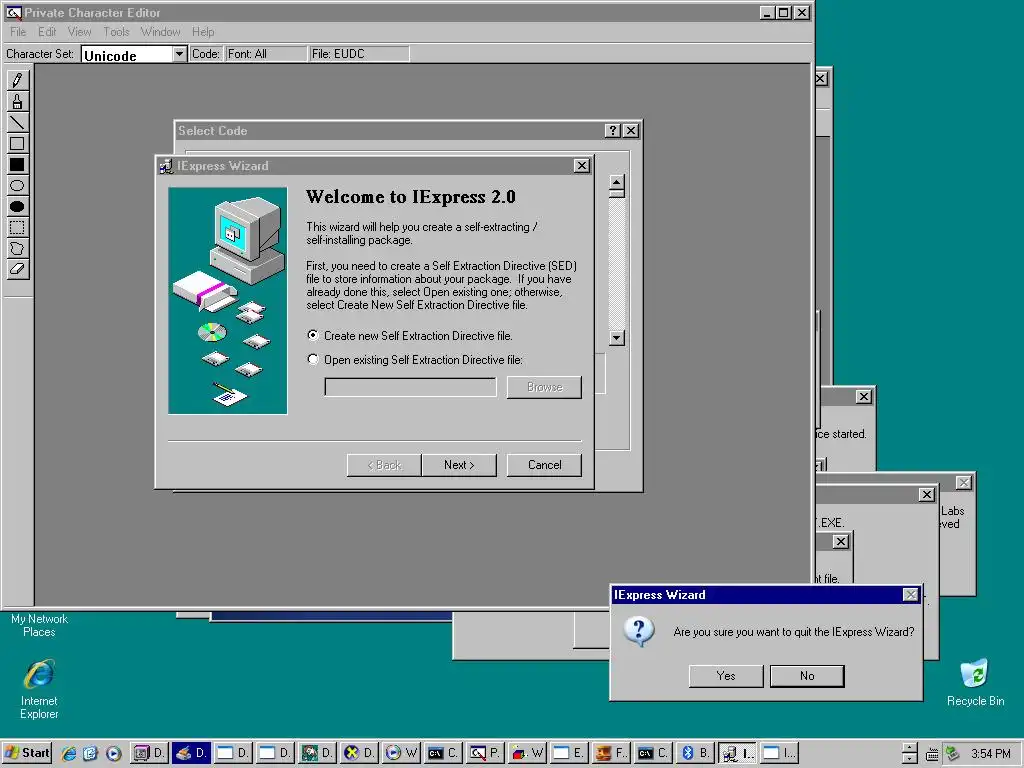The width and height of the screenshot is (1024, 768).
Task: Click Next in IExpress Wizard
Action: [459, 465]
